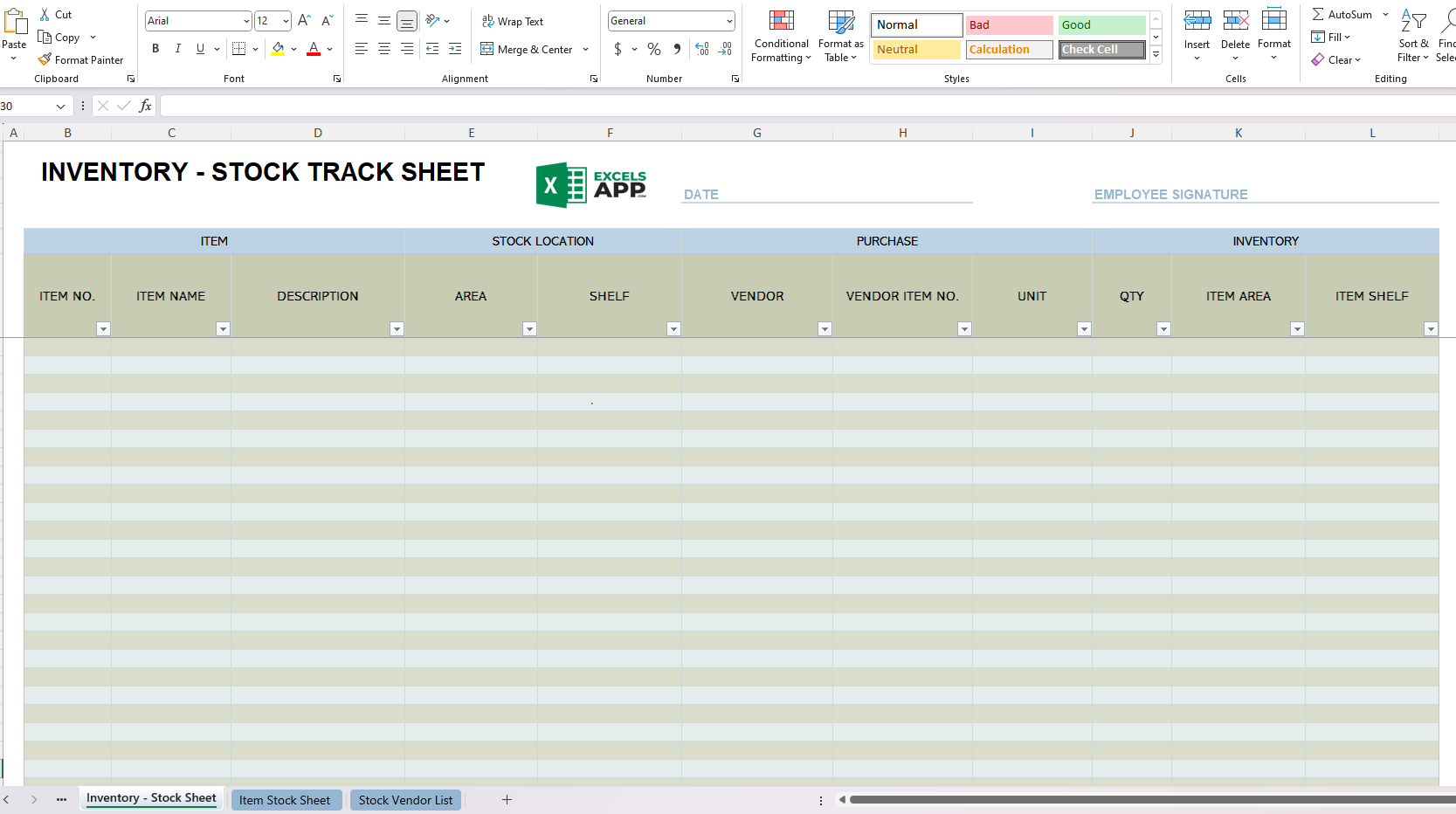
Task: Open the ITEM NO. column filter dropdown
Action: [x=103, y=329]
